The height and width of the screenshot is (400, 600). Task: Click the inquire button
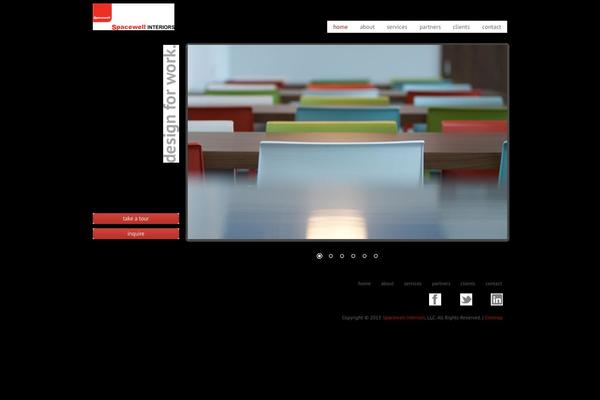click(136, 233)
